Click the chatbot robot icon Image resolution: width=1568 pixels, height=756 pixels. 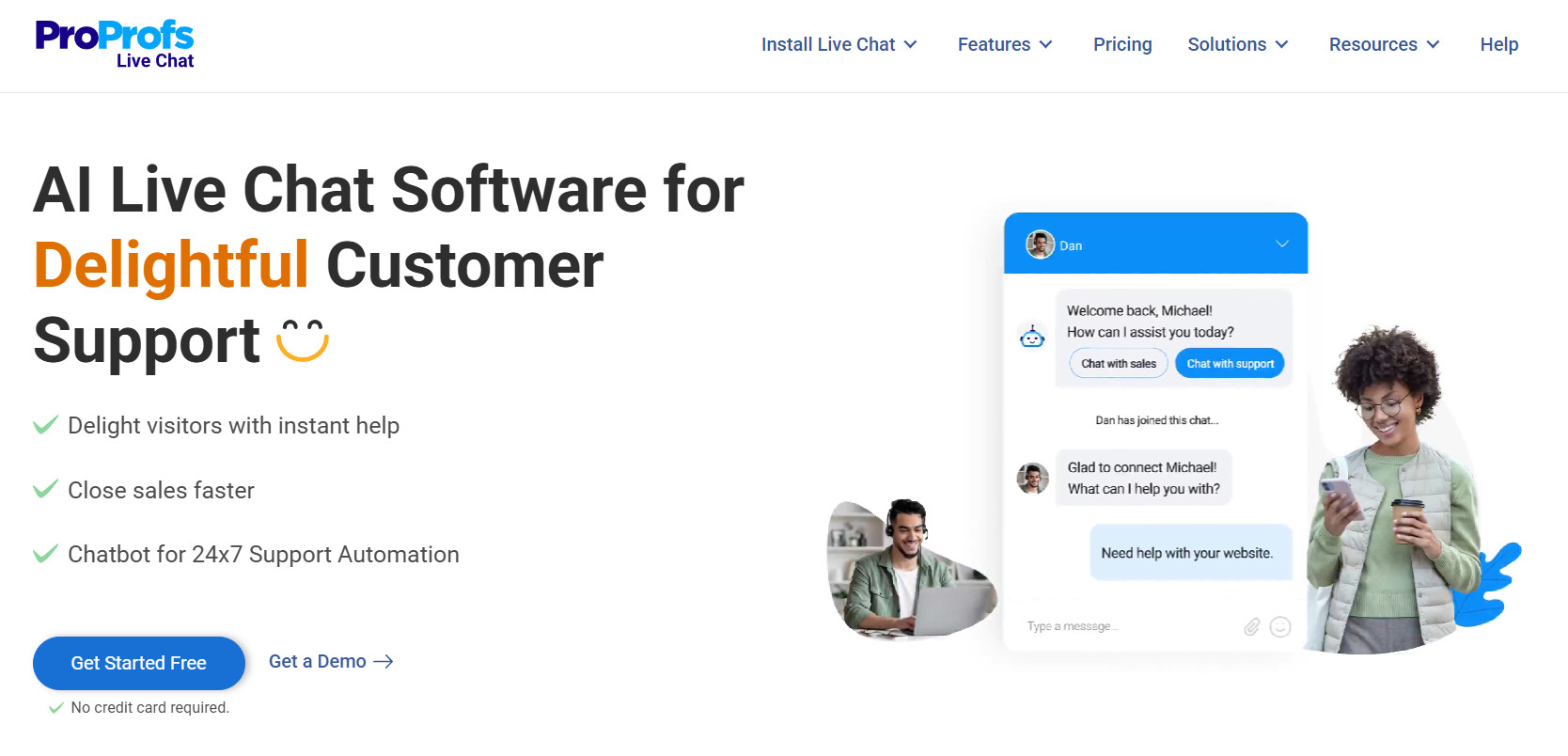tap(1032, 336)
